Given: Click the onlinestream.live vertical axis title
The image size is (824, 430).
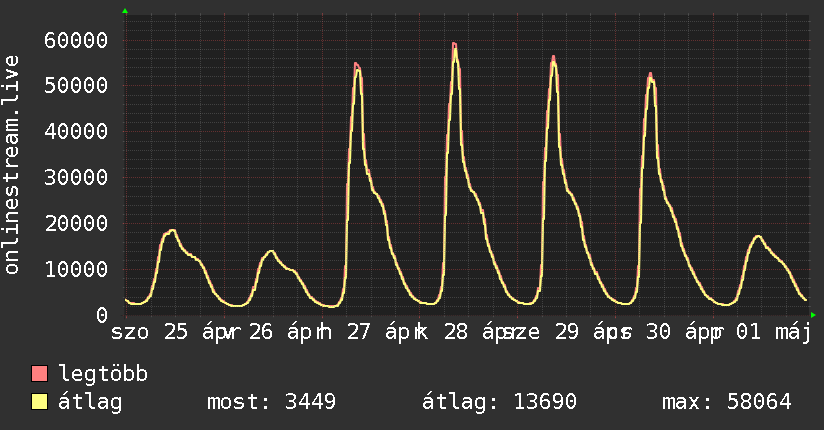Looking at the screenshot, I should (x=12, y=165).
